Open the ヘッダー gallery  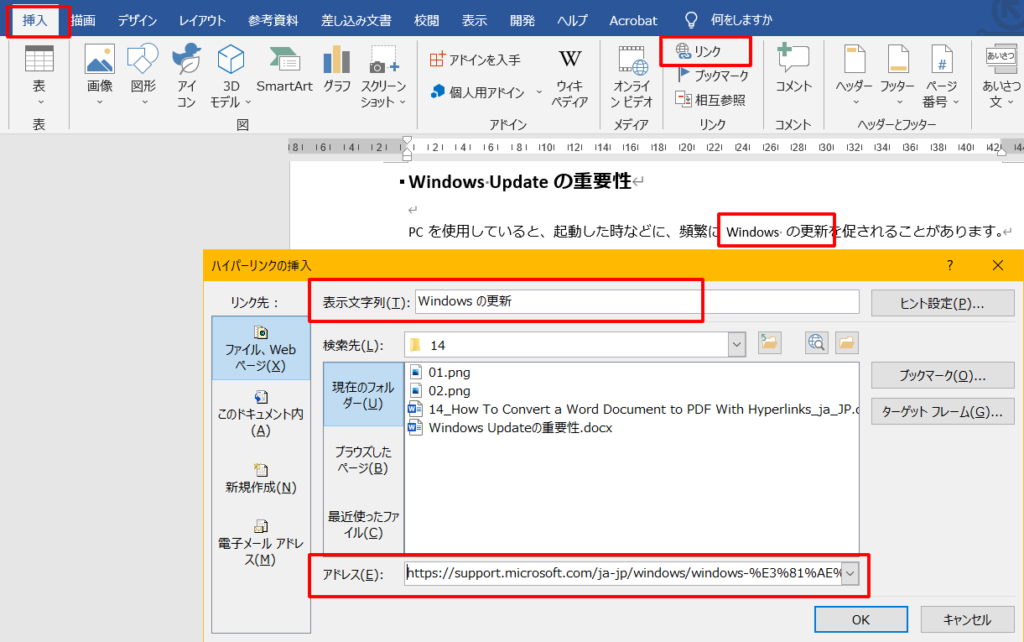854,76
